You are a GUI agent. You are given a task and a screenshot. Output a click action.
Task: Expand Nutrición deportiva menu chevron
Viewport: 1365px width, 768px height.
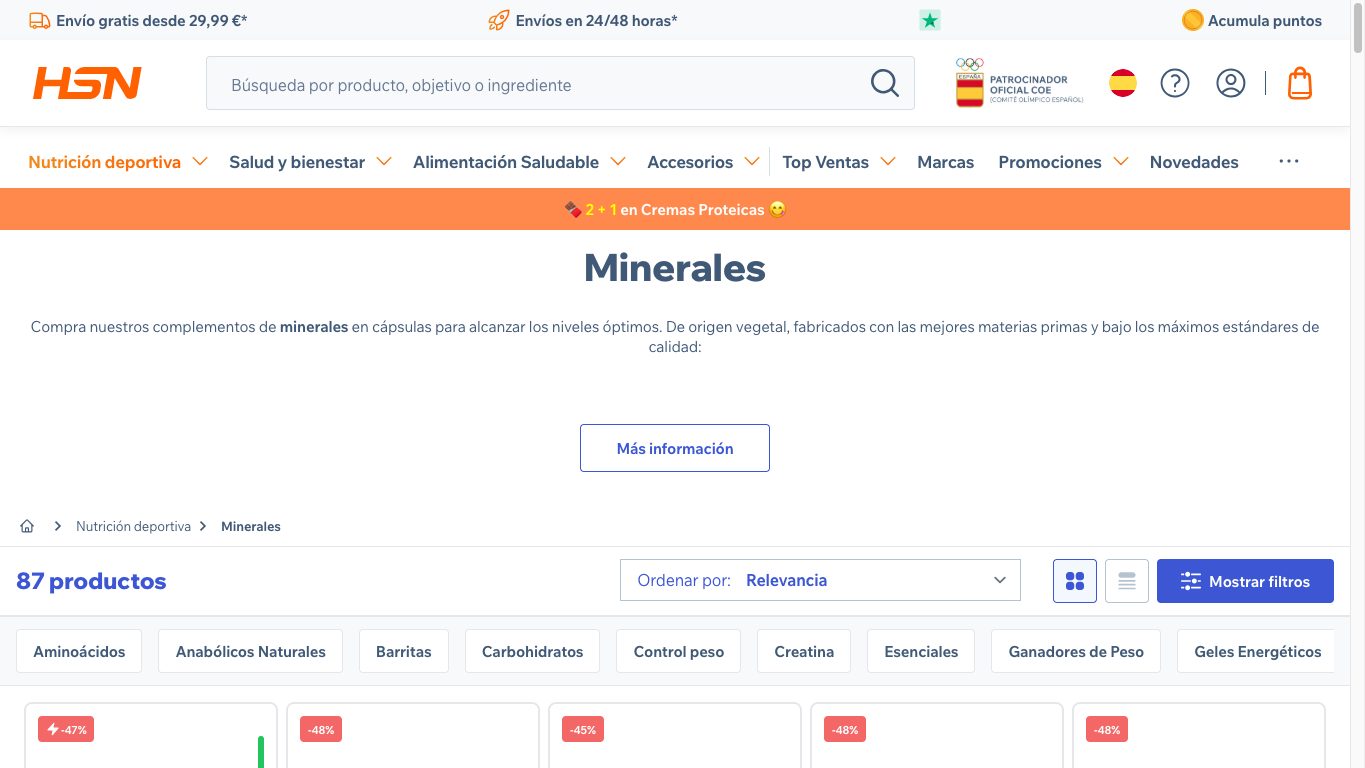pyautogui.click(x=200, y=161)
